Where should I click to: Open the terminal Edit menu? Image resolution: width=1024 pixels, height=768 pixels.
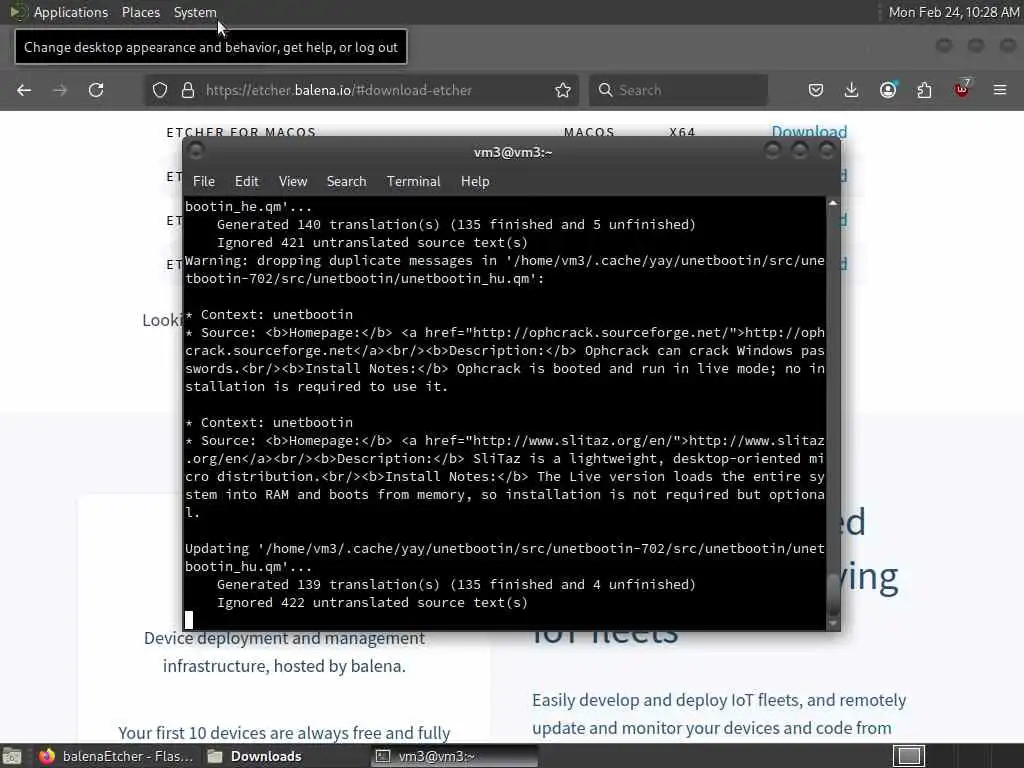point(247,182)
